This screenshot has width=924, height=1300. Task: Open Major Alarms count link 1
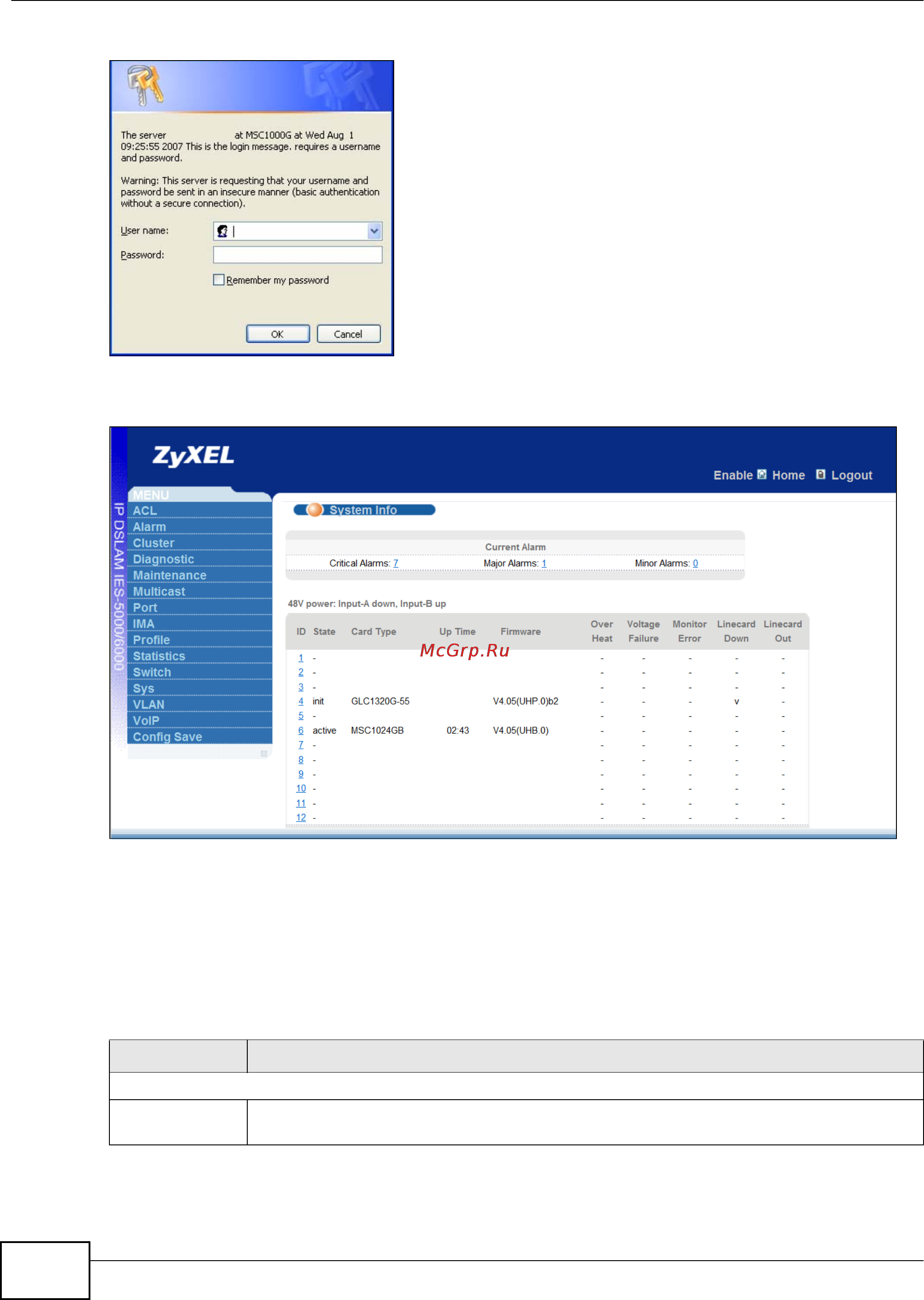coord(544,563)
